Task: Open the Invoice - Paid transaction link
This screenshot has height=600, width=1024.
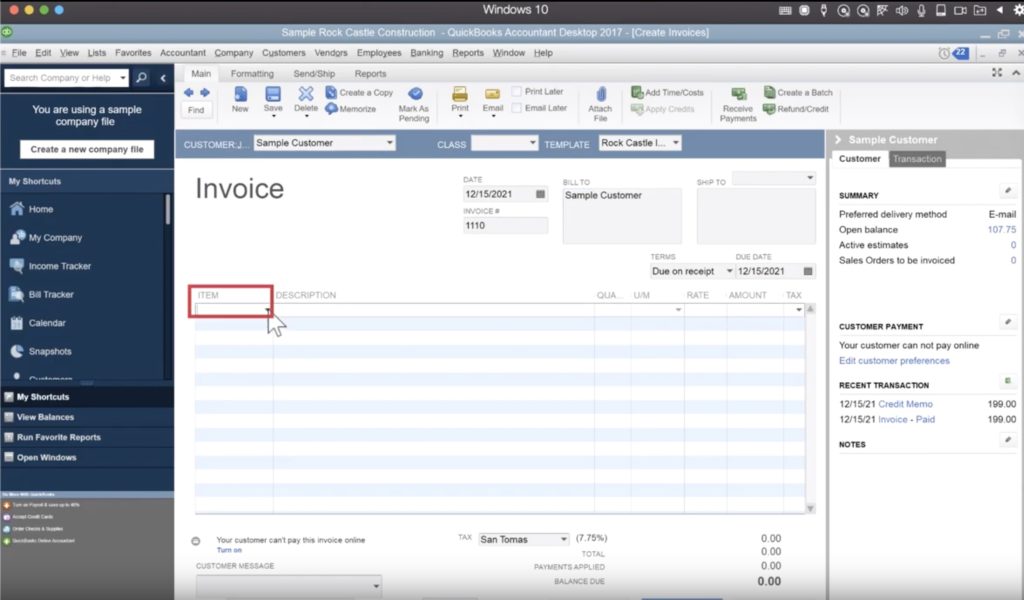Action: (906, 419)
